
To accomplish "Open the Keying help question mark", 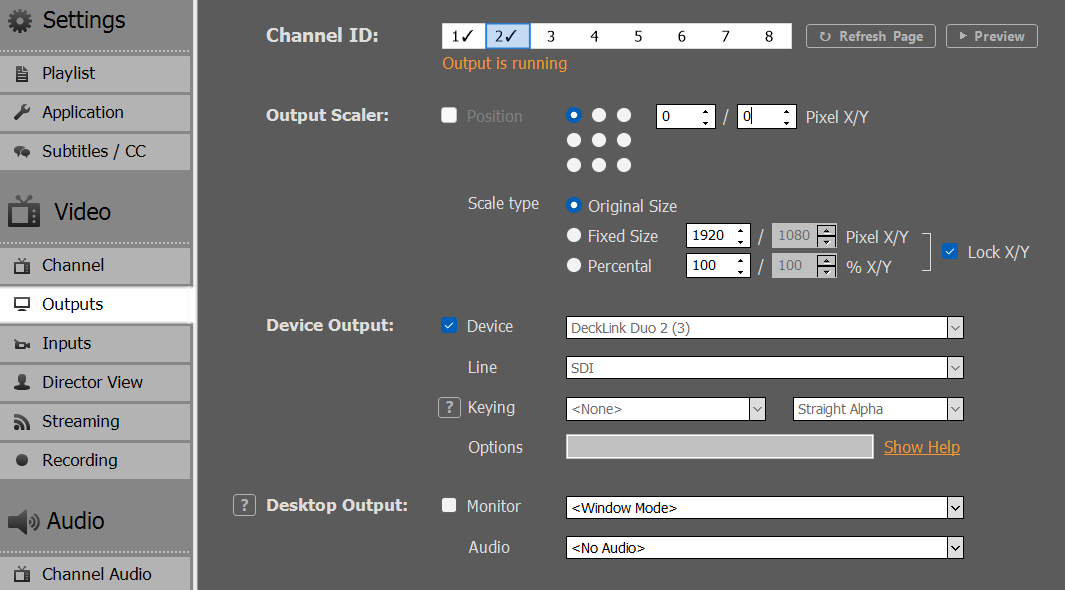I will 449,407.
